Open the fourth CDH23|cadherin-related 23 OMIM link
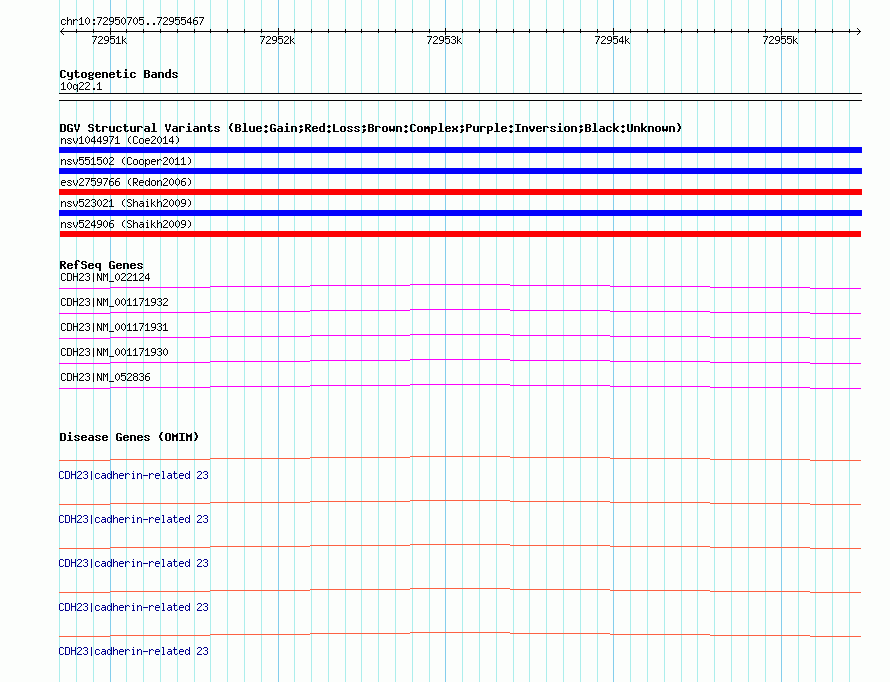The image size is (890, 682). point(133,607)
